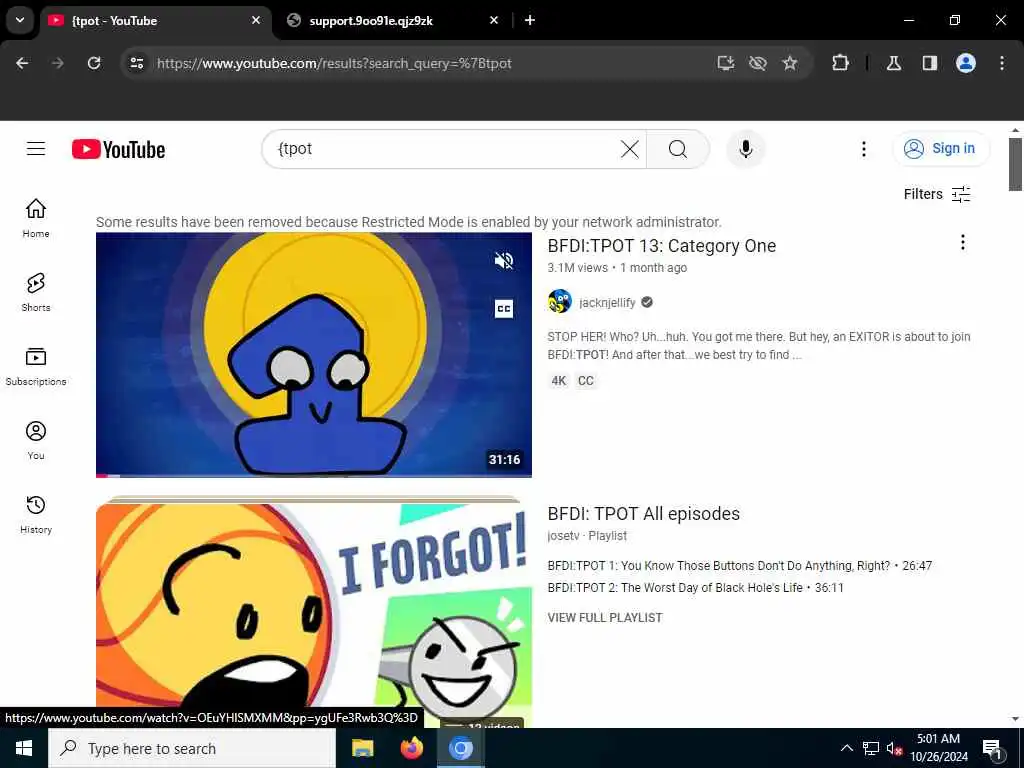Open the BFDI:TPOT 13 video thumbnail
The width and height of the screenshot is (1024, 768).
313,355
